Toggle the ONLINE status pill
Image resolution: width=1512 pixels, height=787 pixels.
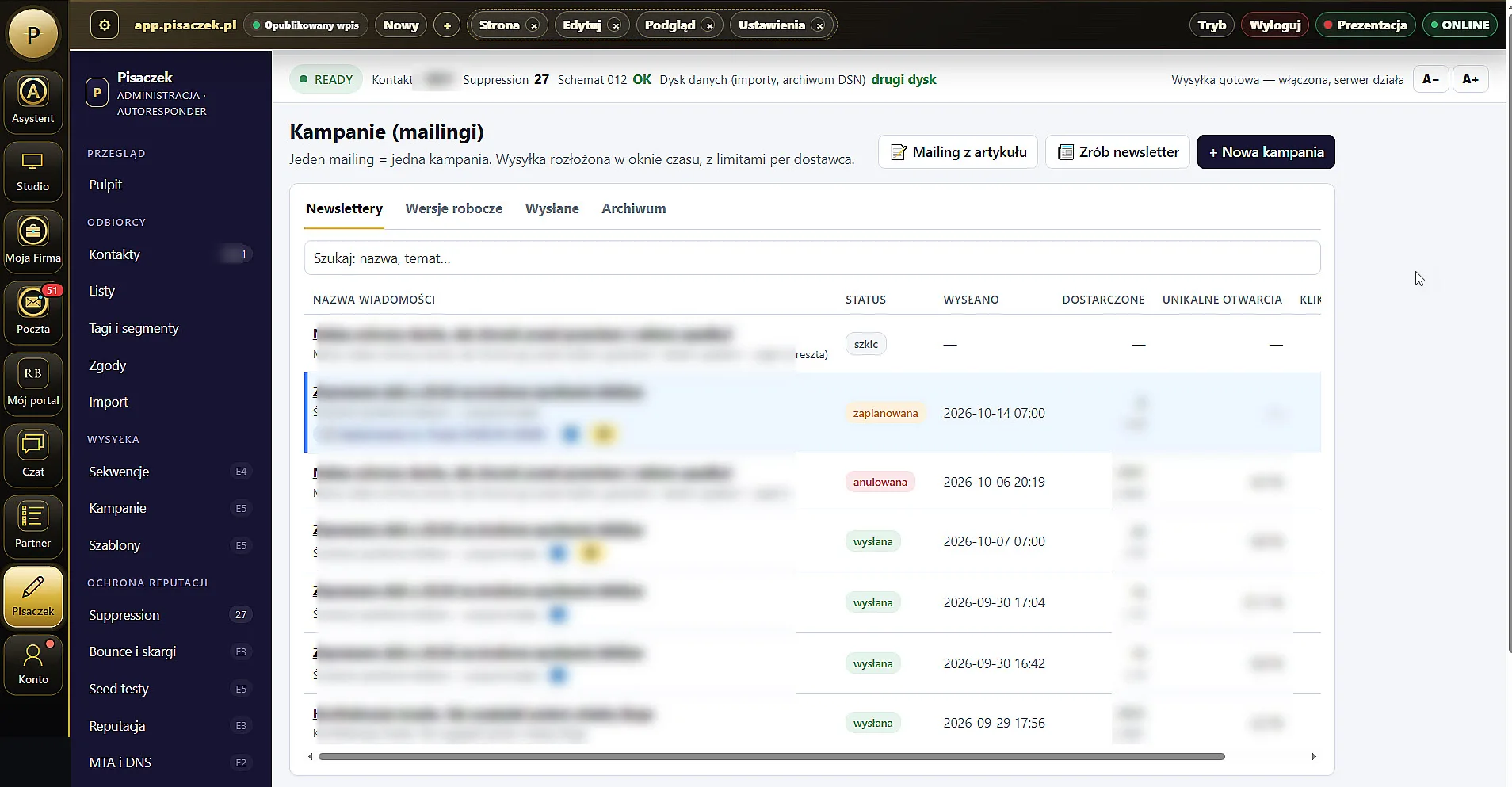tap(1460, 25)
